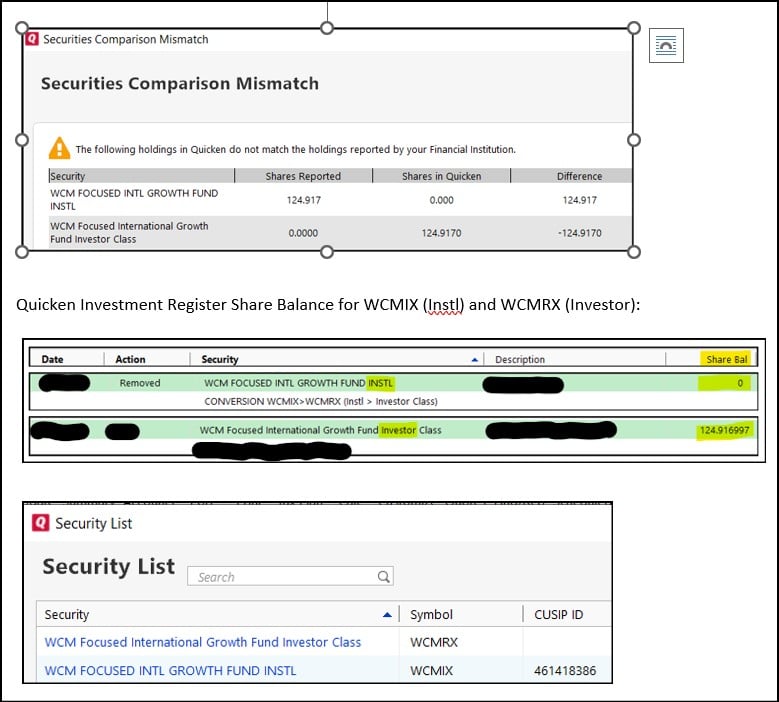The image size is (779, 702).
Task: Click the Layout Options icon beside the image
Action: 666,46
